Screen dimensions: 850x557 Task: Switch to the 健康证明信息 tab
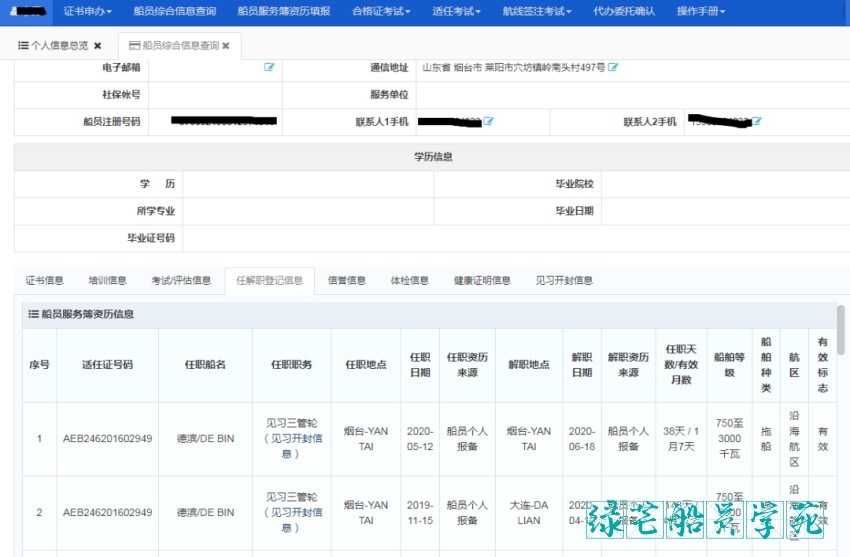(x=482, y=280)
